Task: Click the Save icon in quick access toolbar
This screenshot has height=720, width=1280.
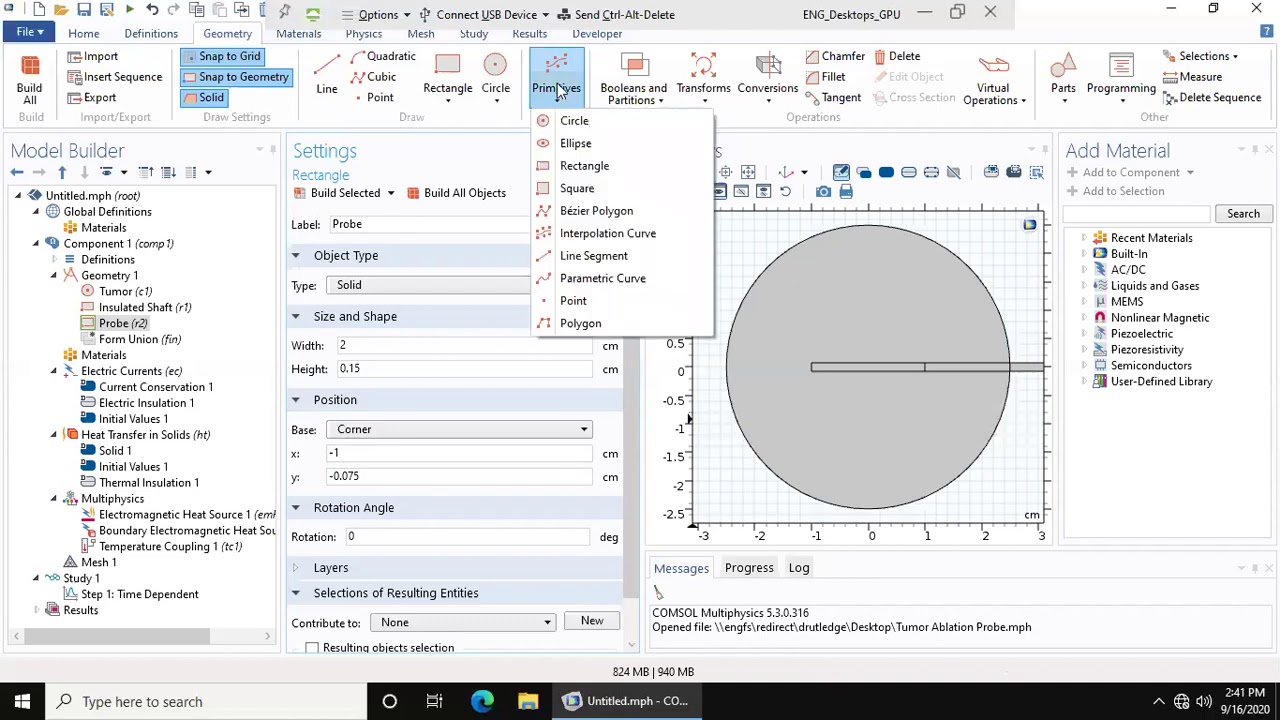Action: 84,10
